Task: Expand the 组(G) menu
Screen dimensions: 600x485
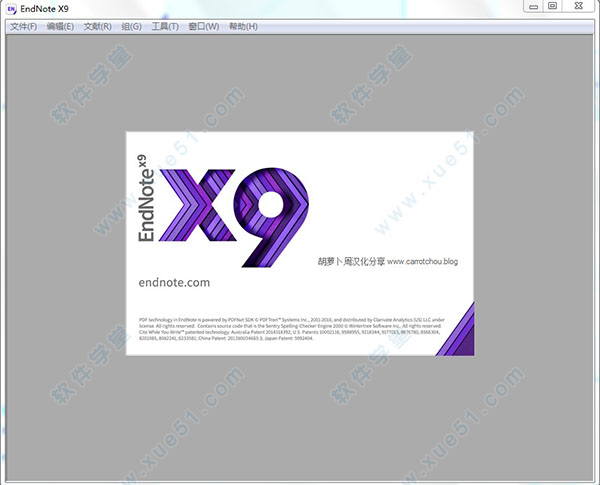Action: [130, 26]
